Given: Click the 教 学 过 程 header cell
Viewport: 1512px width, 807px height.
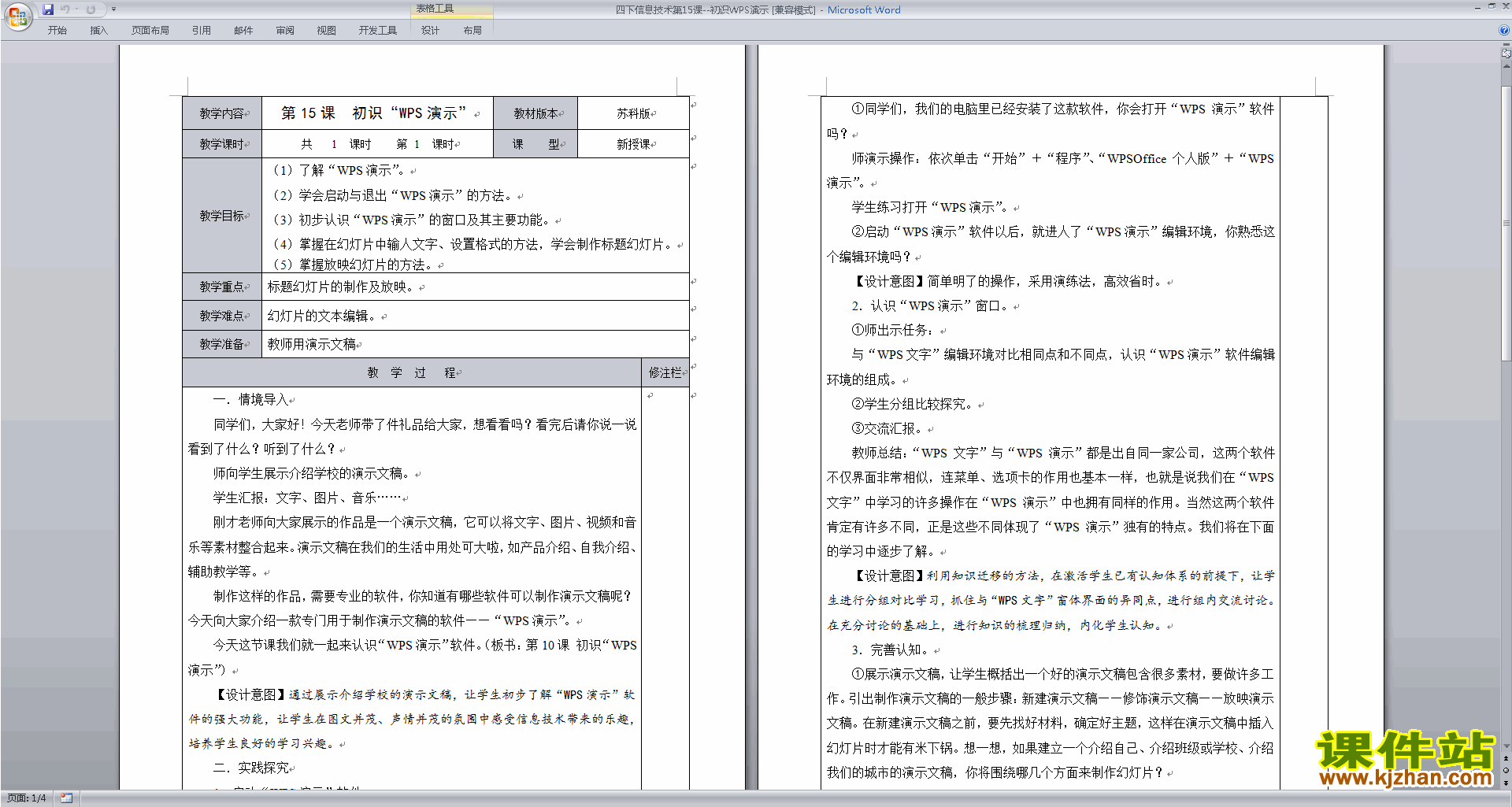Looking at the screenshot, I should point(412,372).
